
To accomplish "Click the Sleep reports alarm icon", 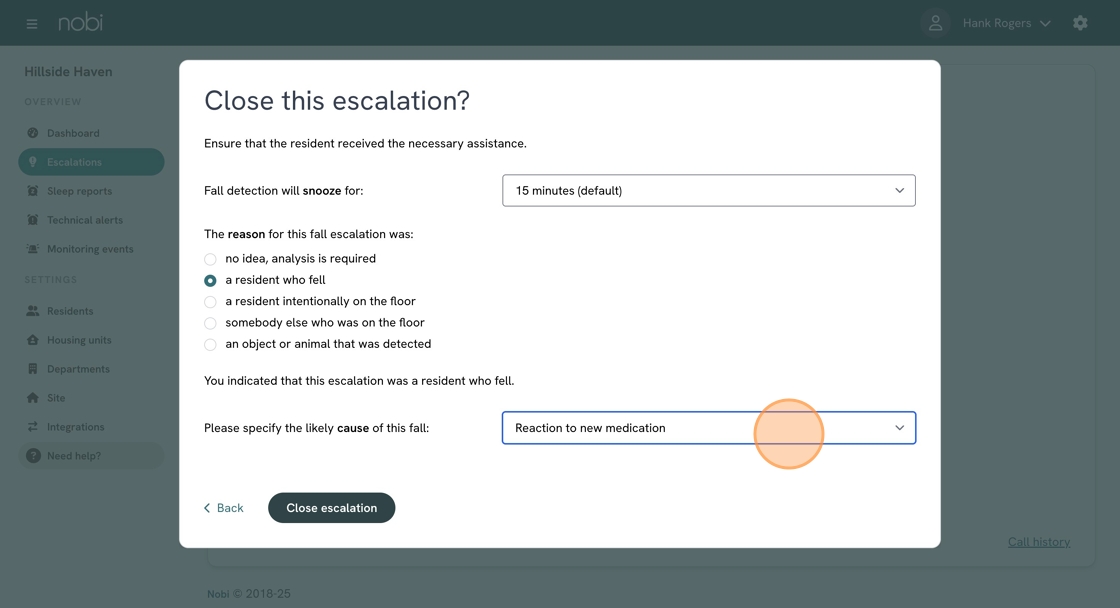I will pos(33,191).
